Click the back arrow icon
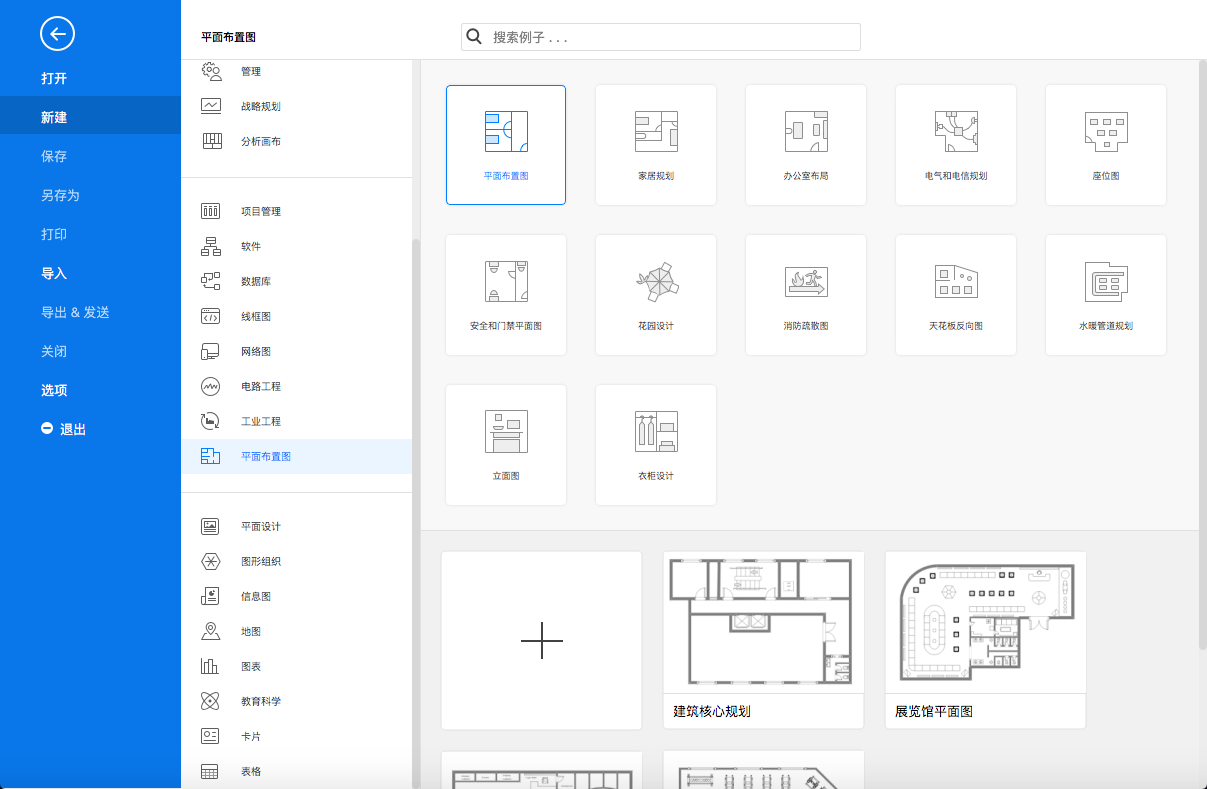This screenshot has height=789, width=1207. 57,34
